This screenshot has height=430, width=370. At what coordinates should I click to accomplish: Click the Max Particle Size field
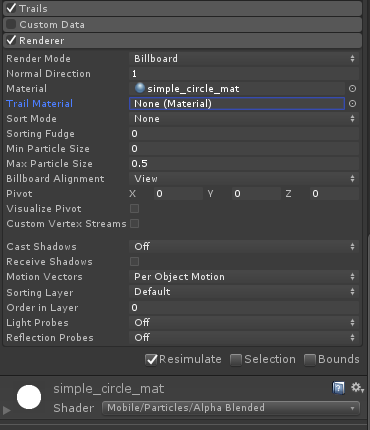point(244,164)
